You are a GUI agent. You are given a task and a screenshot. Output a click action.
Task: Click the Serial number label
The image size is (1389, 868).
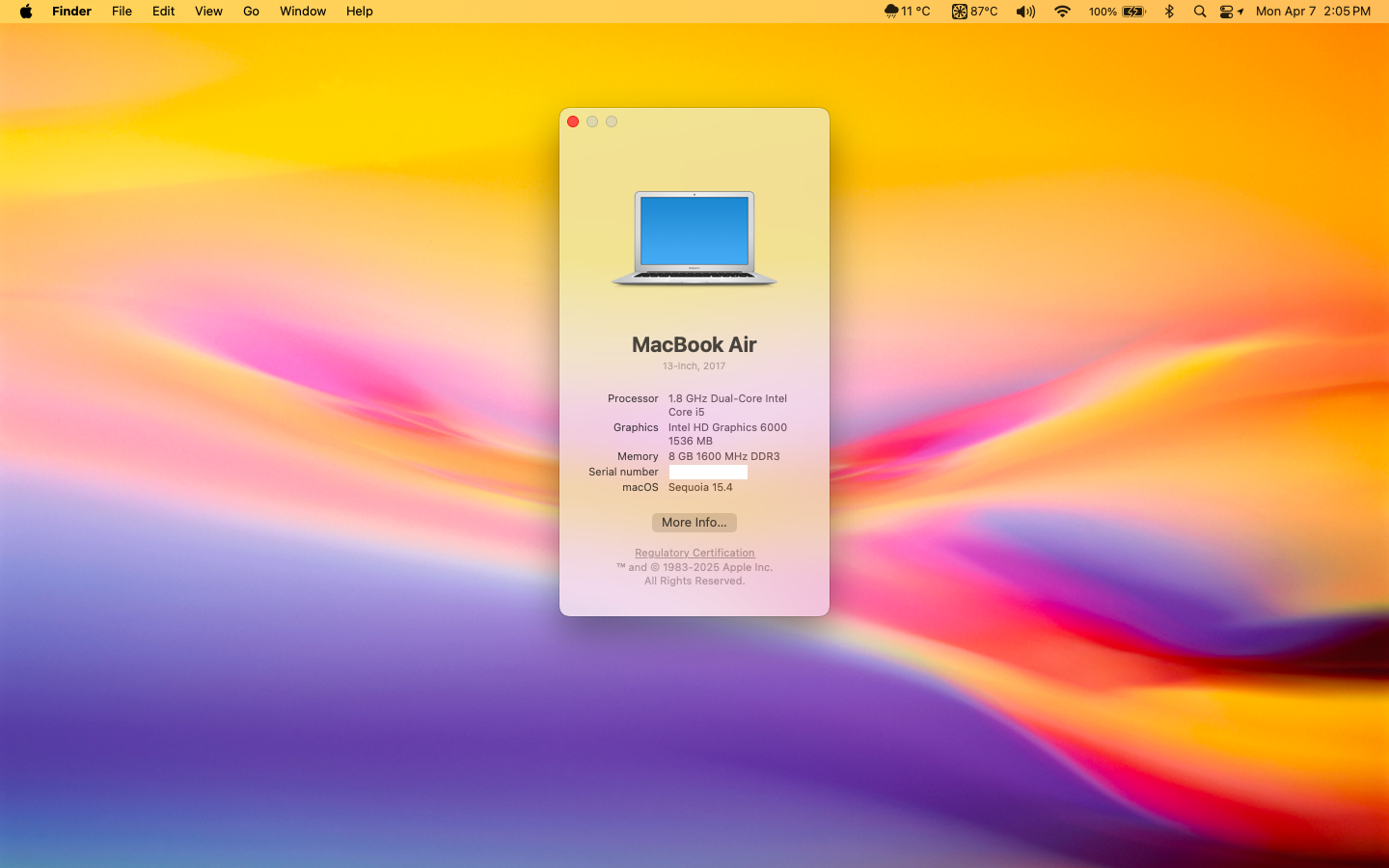point(623,472)
